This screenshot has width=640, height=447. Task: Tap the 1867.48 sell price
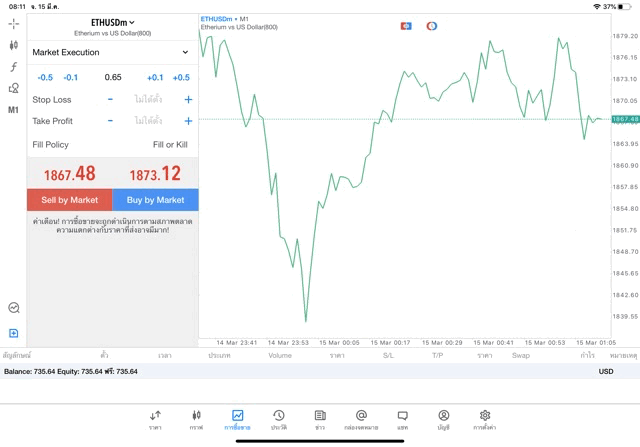70,174
